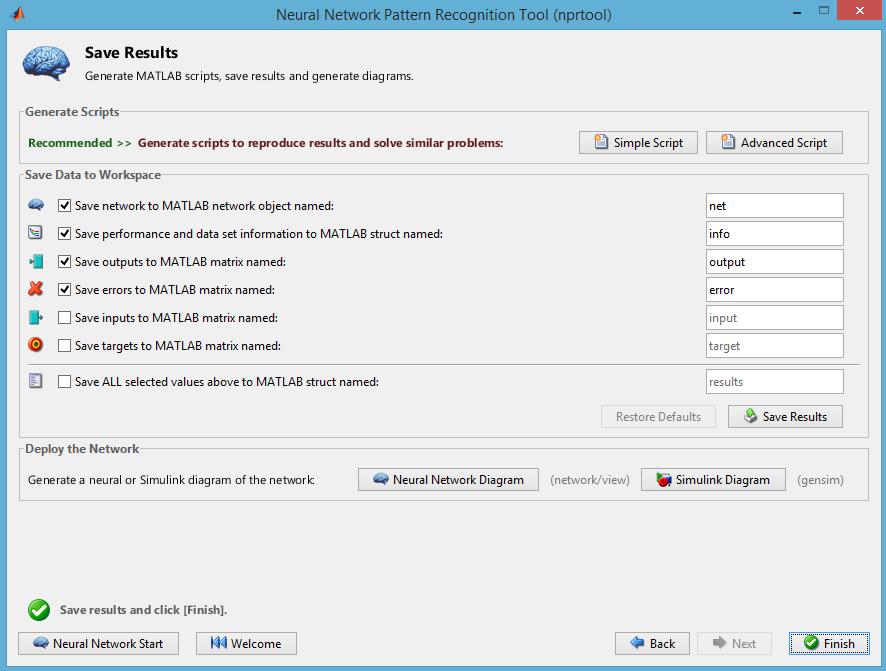Click the 'Generate Scripts' group title

[x=72, y=112]
